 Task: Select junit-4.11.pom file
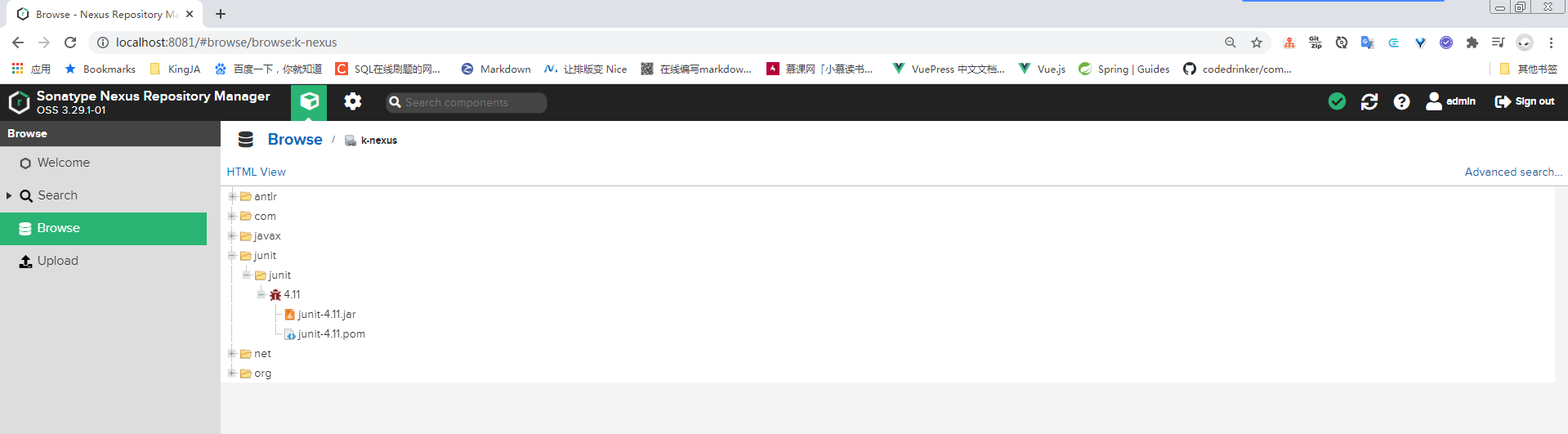point(332,333)
